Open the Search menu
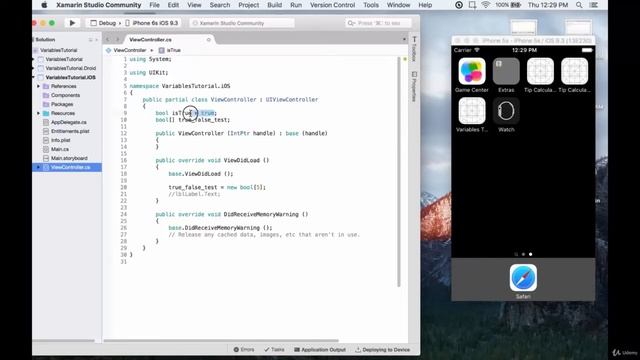Screen dimensions: 640x360 220,5
